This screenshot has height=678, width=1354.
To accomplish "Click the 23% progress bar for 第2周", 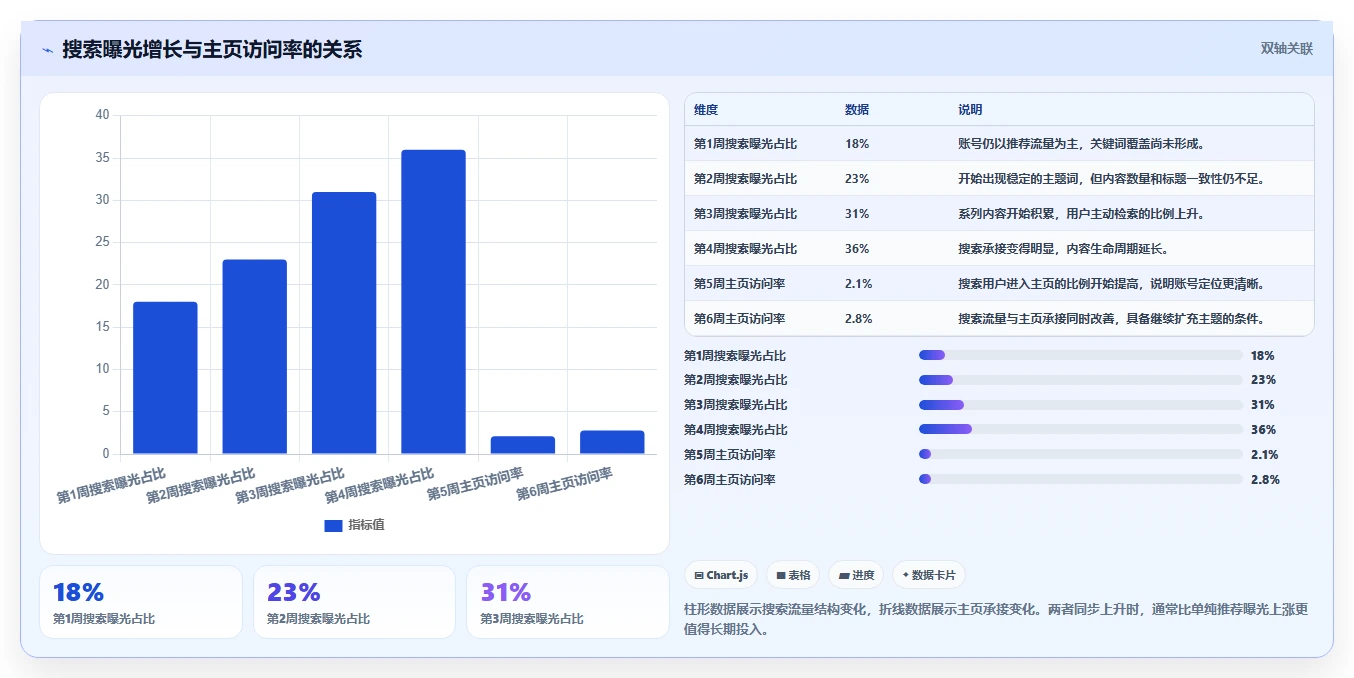I will click(1080, 380).
